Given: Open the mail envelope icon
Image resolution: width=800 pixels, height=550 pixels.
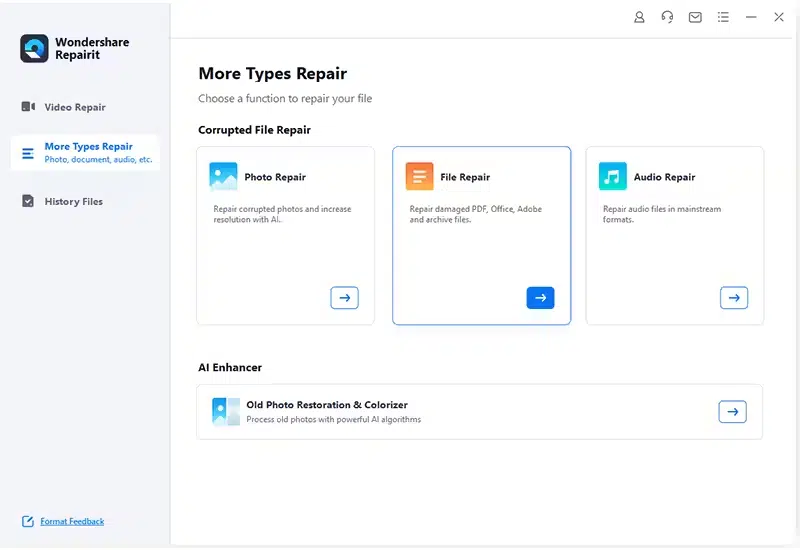Looking at the screenshot, I should 695,17.
